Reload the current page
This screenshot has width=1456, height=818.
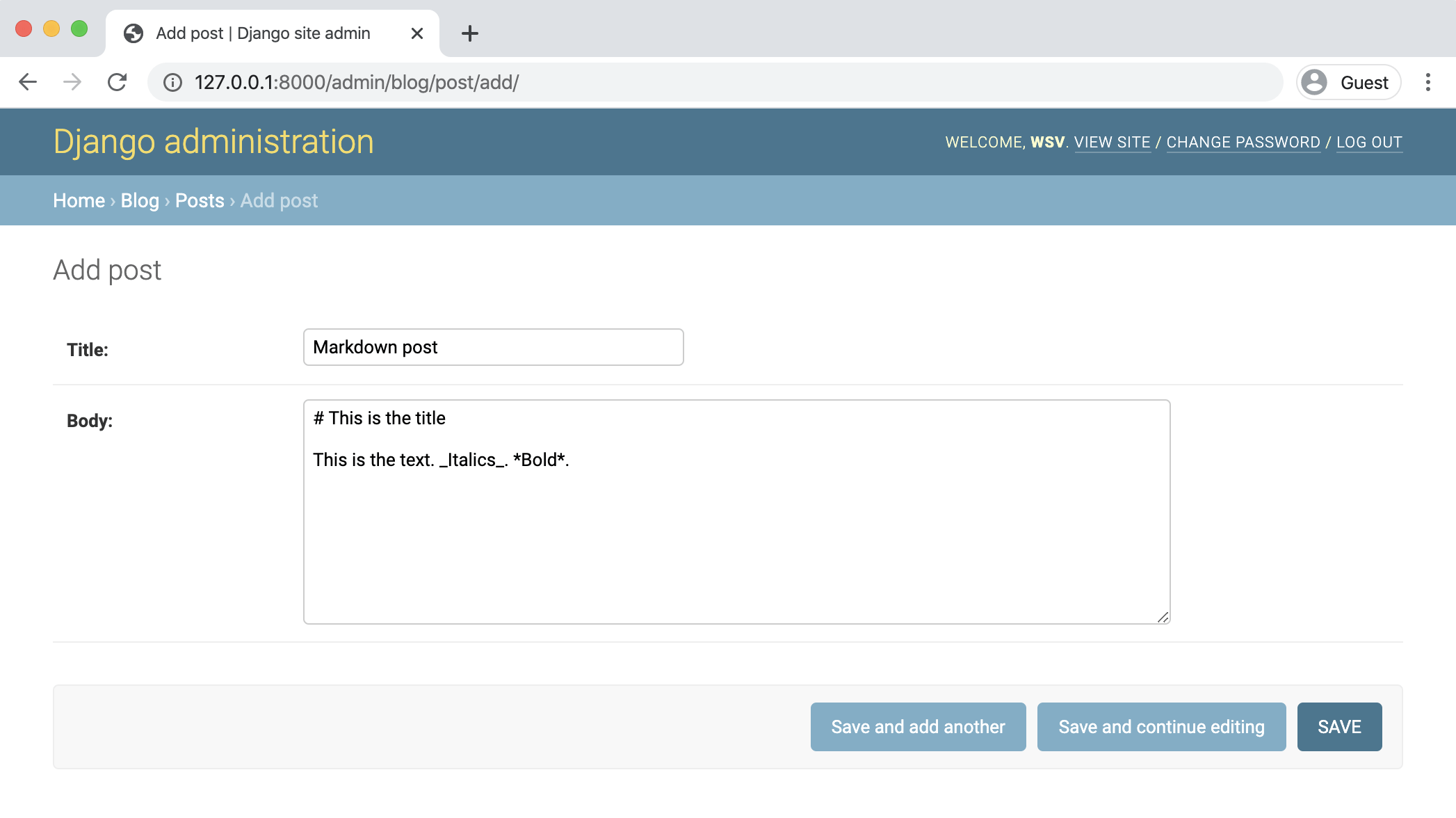117,81
